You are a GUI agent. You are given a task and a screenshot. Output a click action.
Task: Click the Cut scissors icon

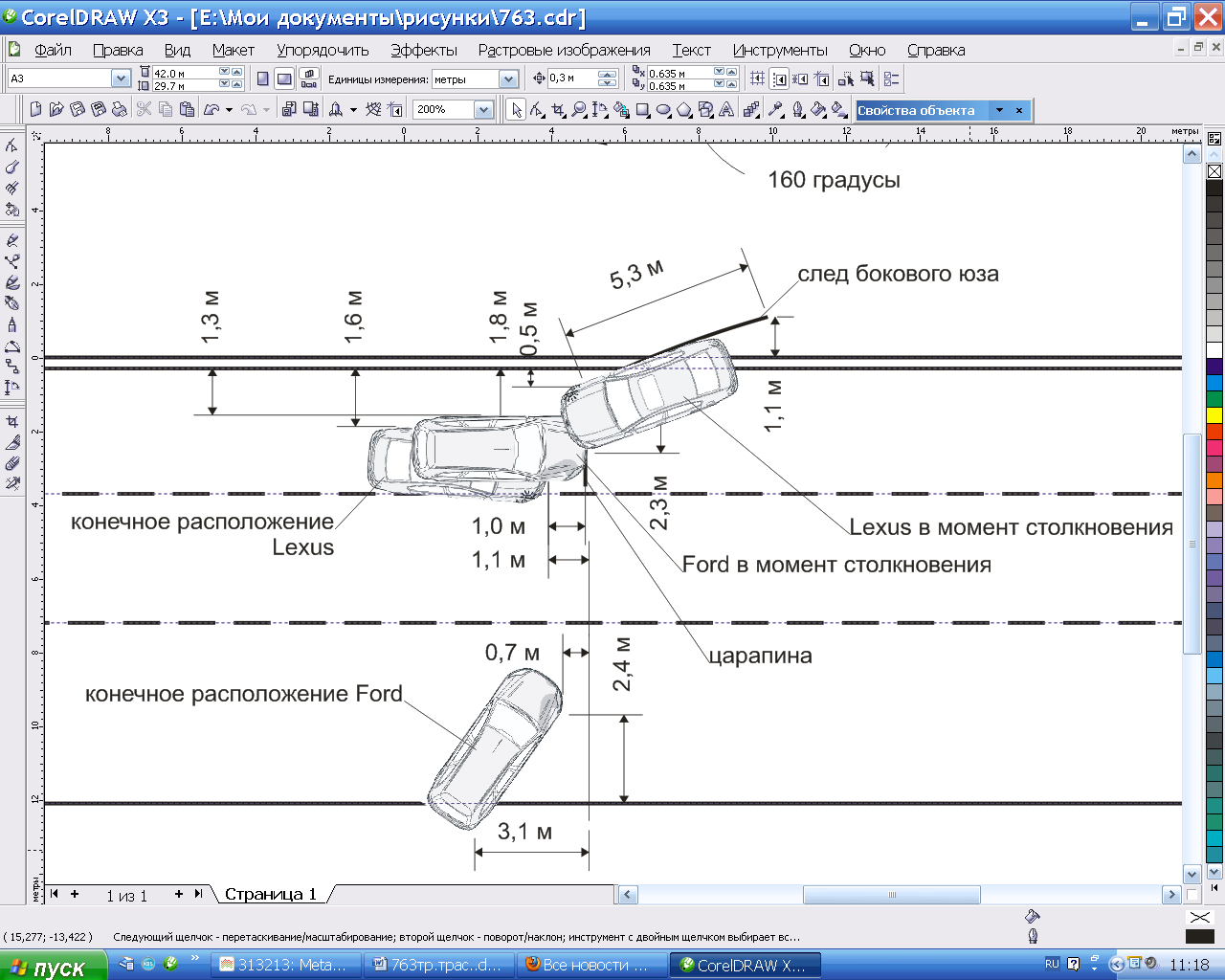144,109
